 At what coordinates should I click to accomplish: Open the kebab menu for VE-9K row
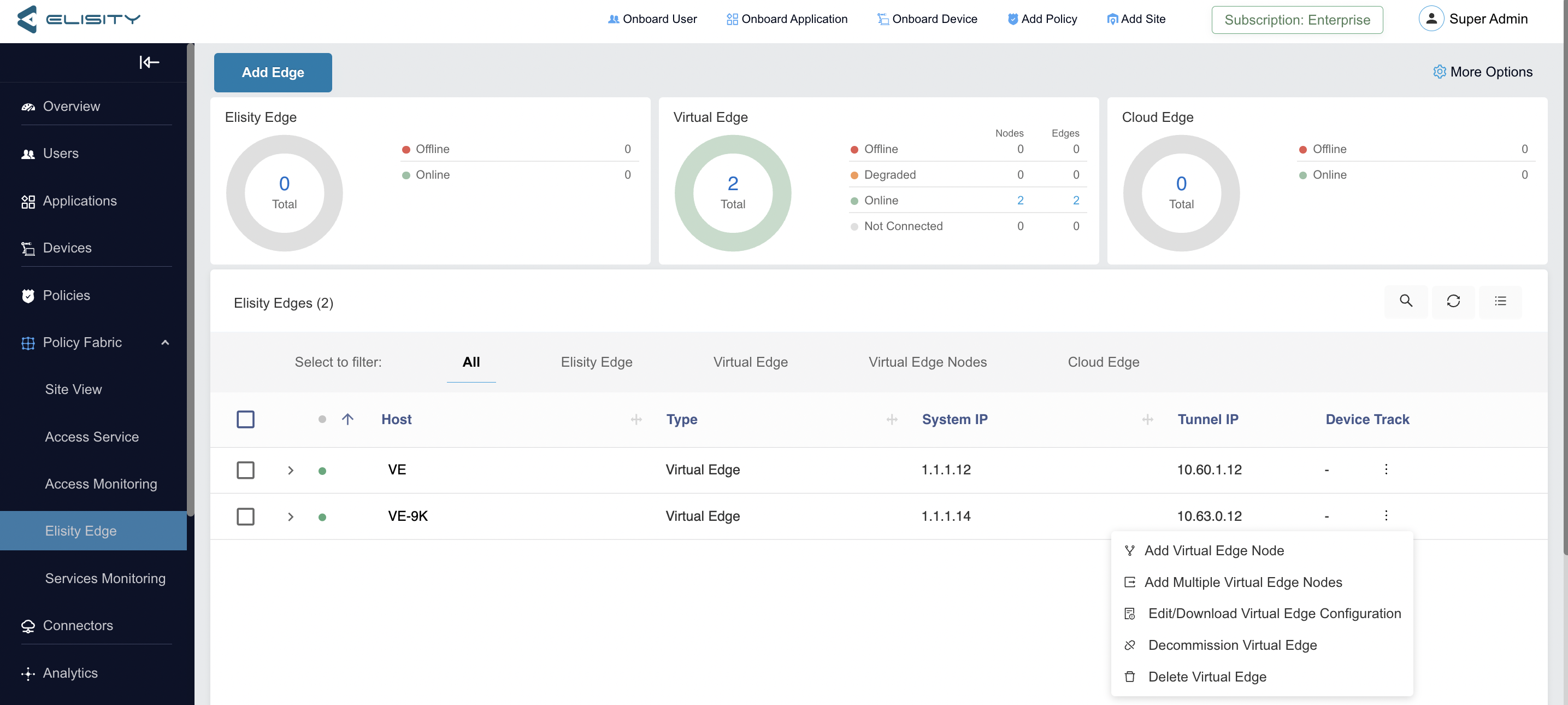pos(1387,515)
